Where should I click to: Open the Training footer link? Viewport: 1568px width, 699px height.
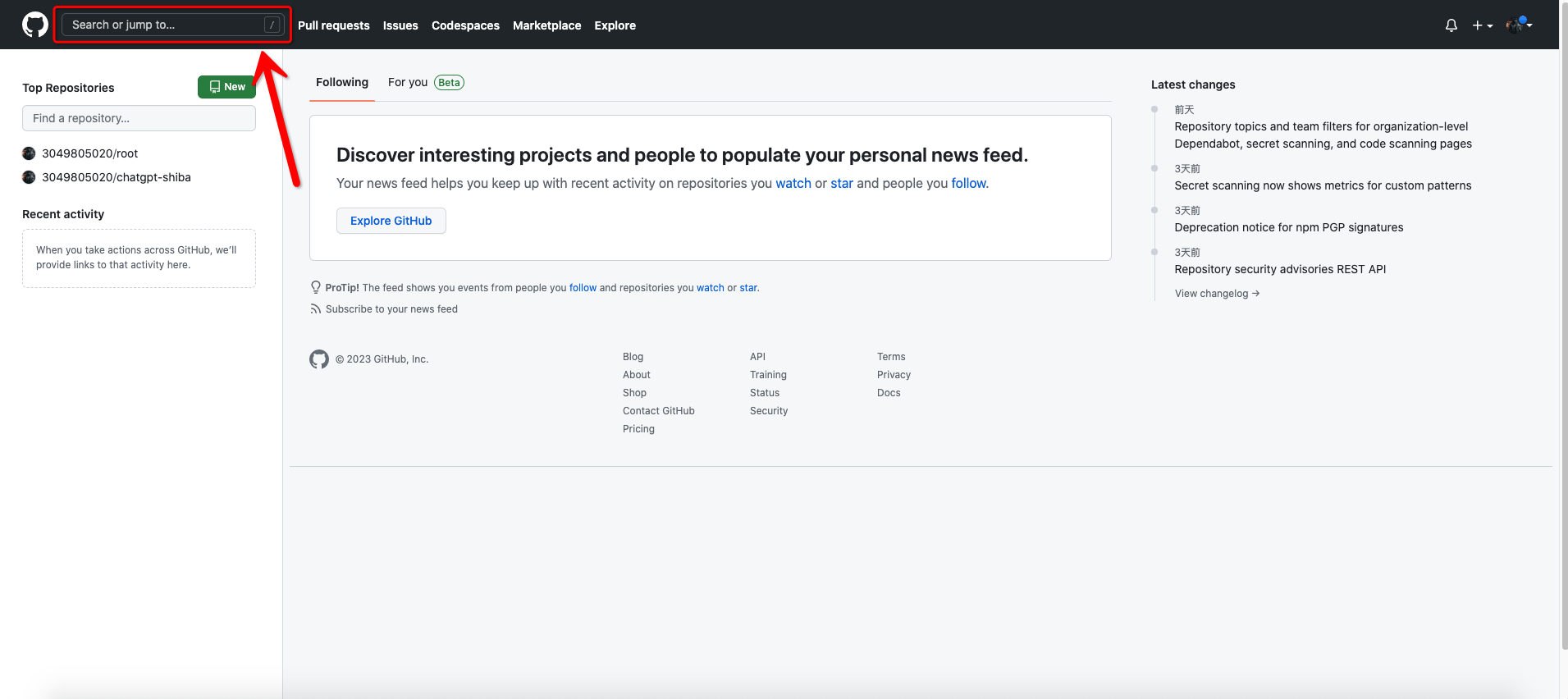click(x=768, y=375)
